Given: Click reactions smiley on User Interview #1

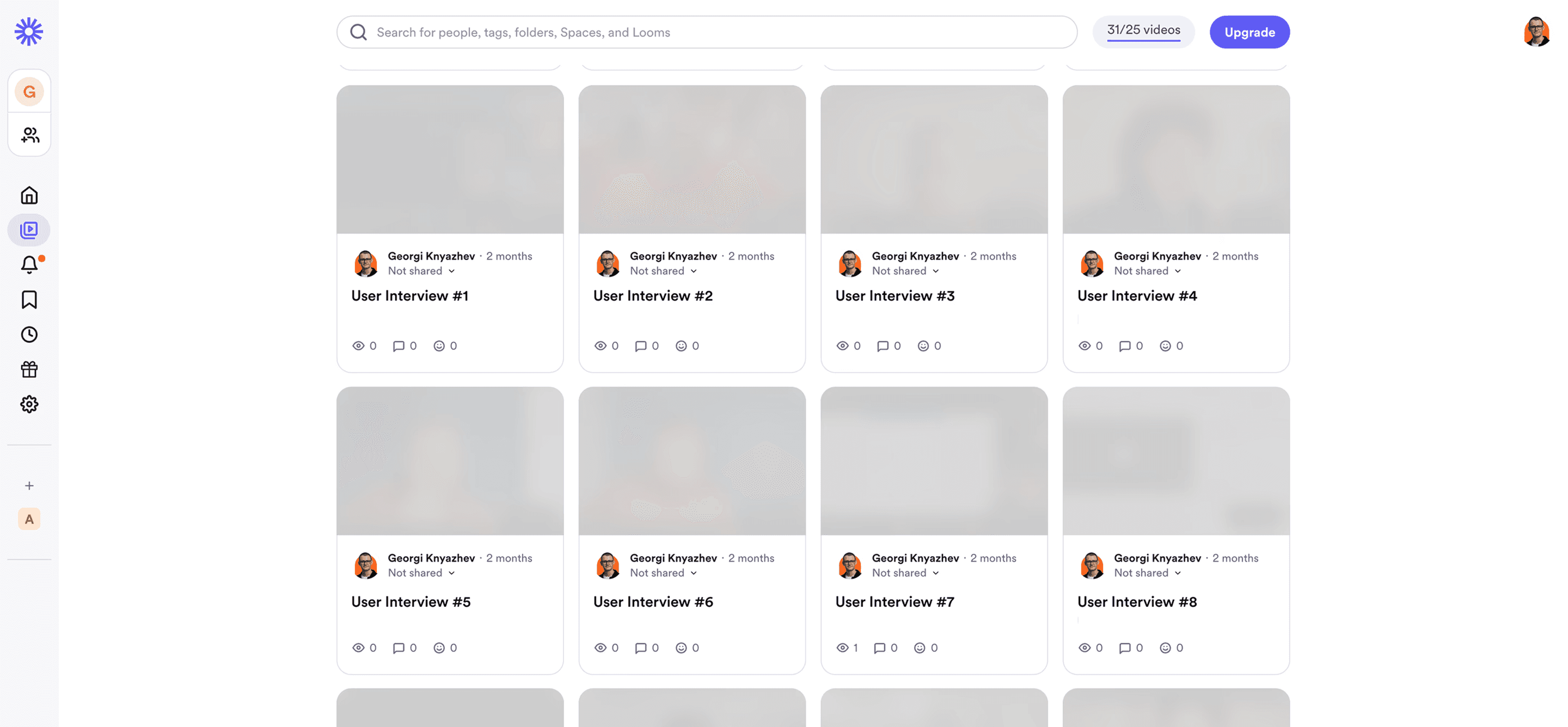Looking at the screenshot, I should pos(439,346).
